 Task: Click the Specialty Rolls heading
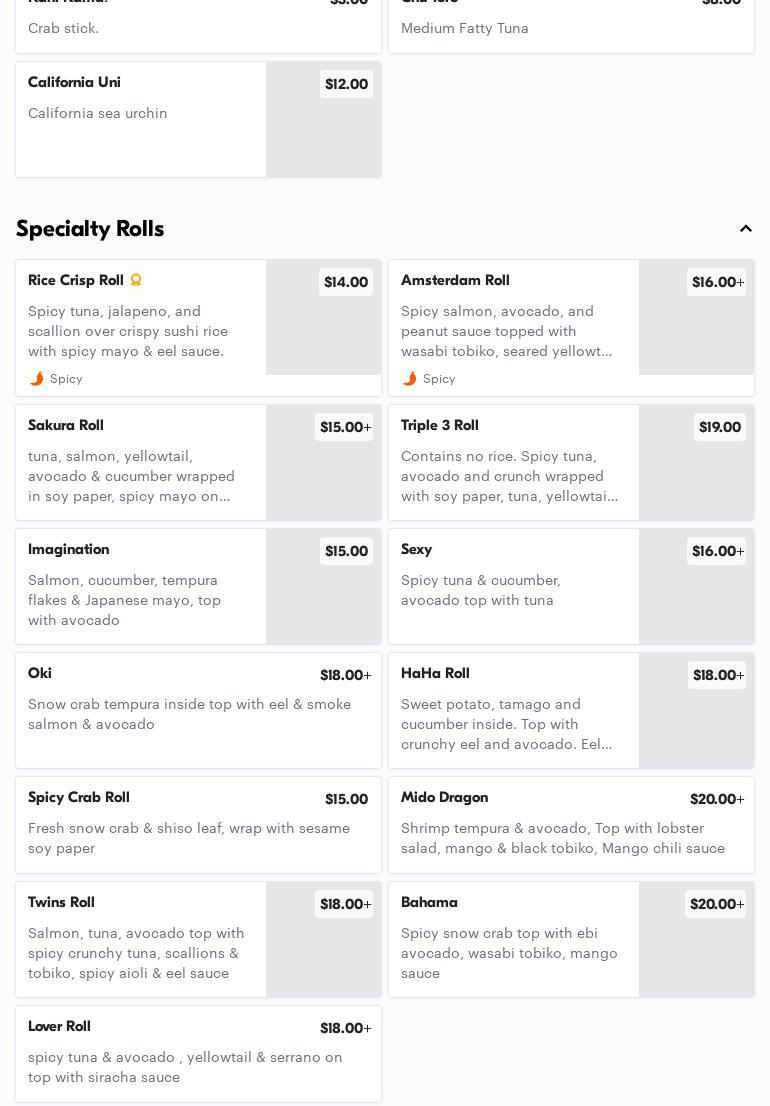[90, 229]
